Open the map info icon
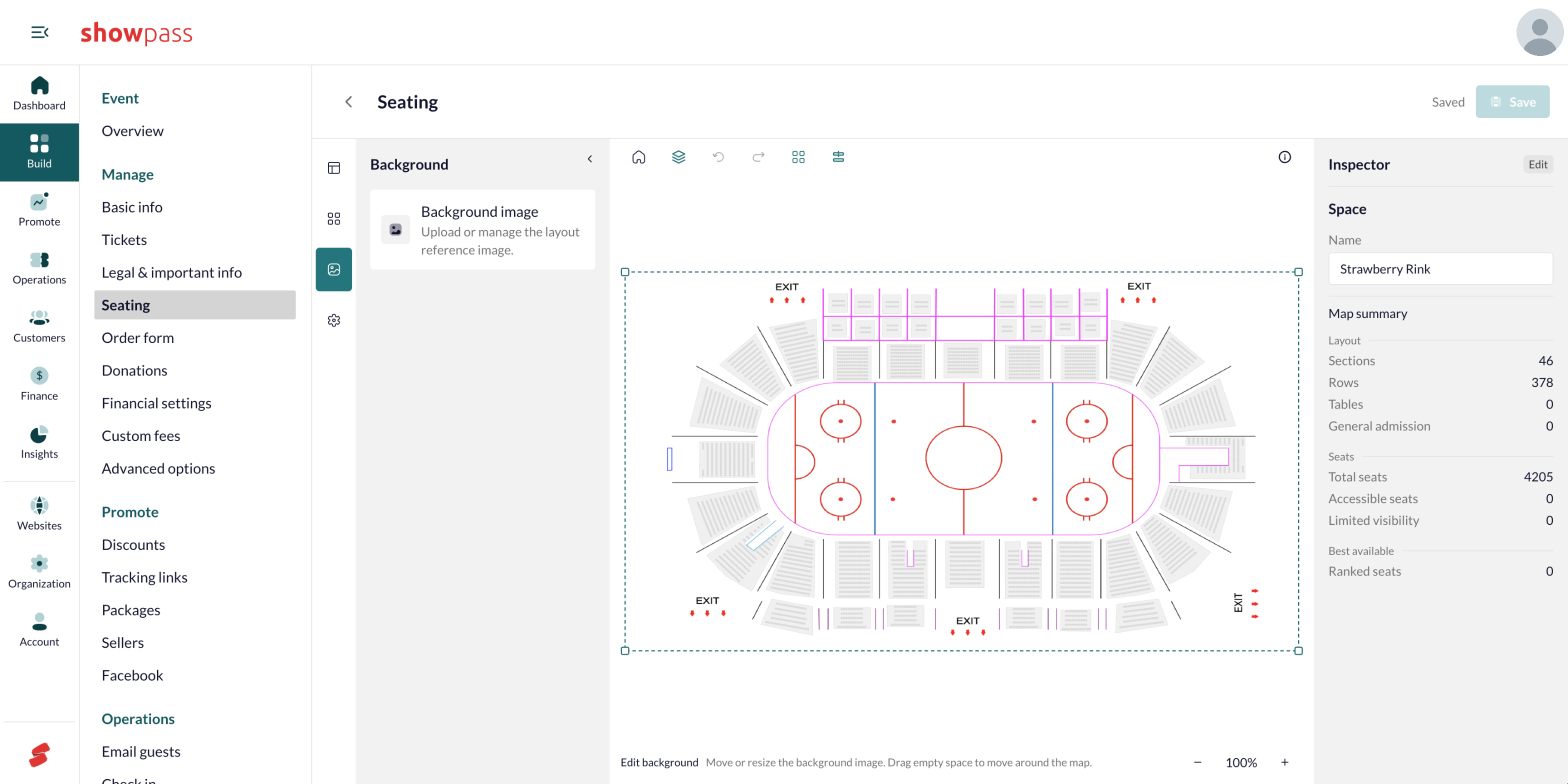The height and width of the screenshot is (784, 1568). click(1284, 157)
